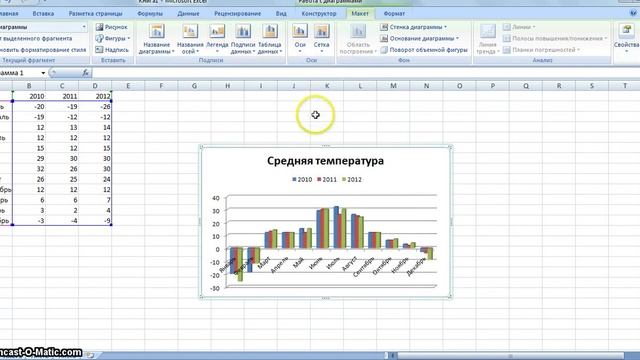Viewport: 640px width, 360px height.
Task: Click the 2011 legend entry in chart
Action: pyautogui.click(x=327, y=179)
